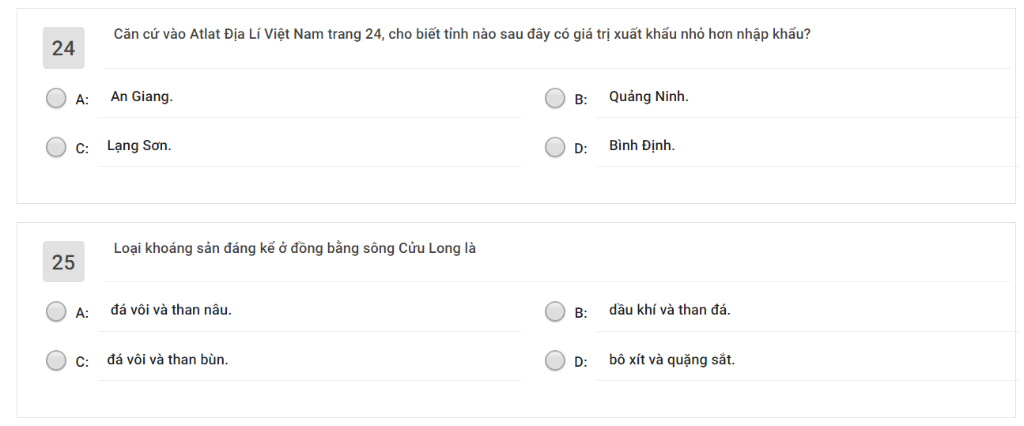
Task: Select radio button B for question 25
Action: point(555,312)
